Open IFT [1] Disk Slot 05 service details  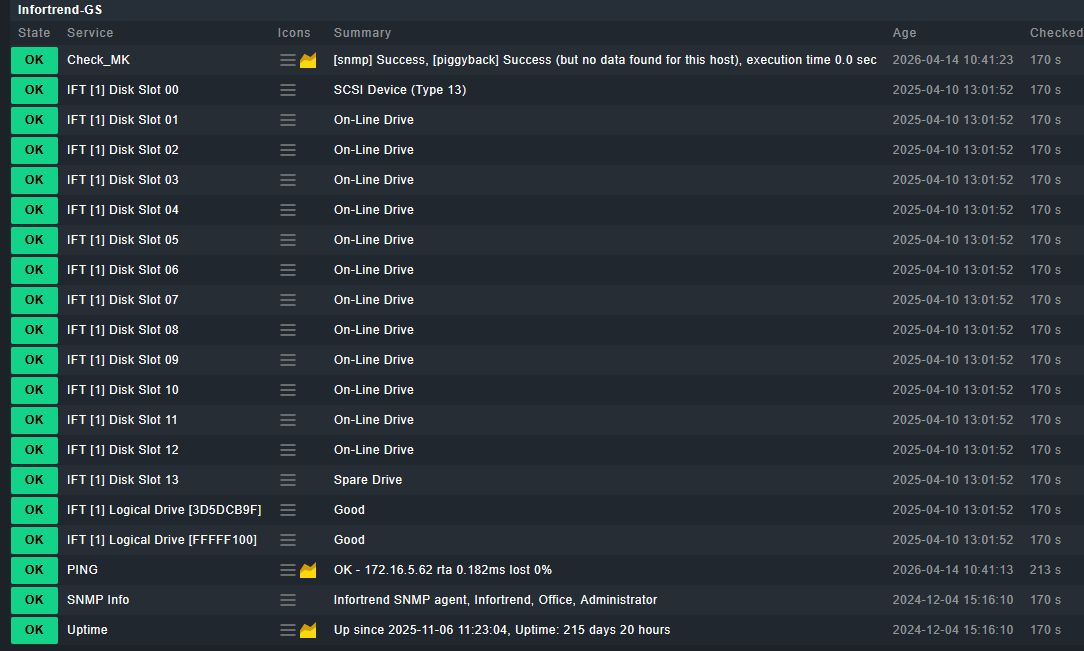click(x=122, y=240)
